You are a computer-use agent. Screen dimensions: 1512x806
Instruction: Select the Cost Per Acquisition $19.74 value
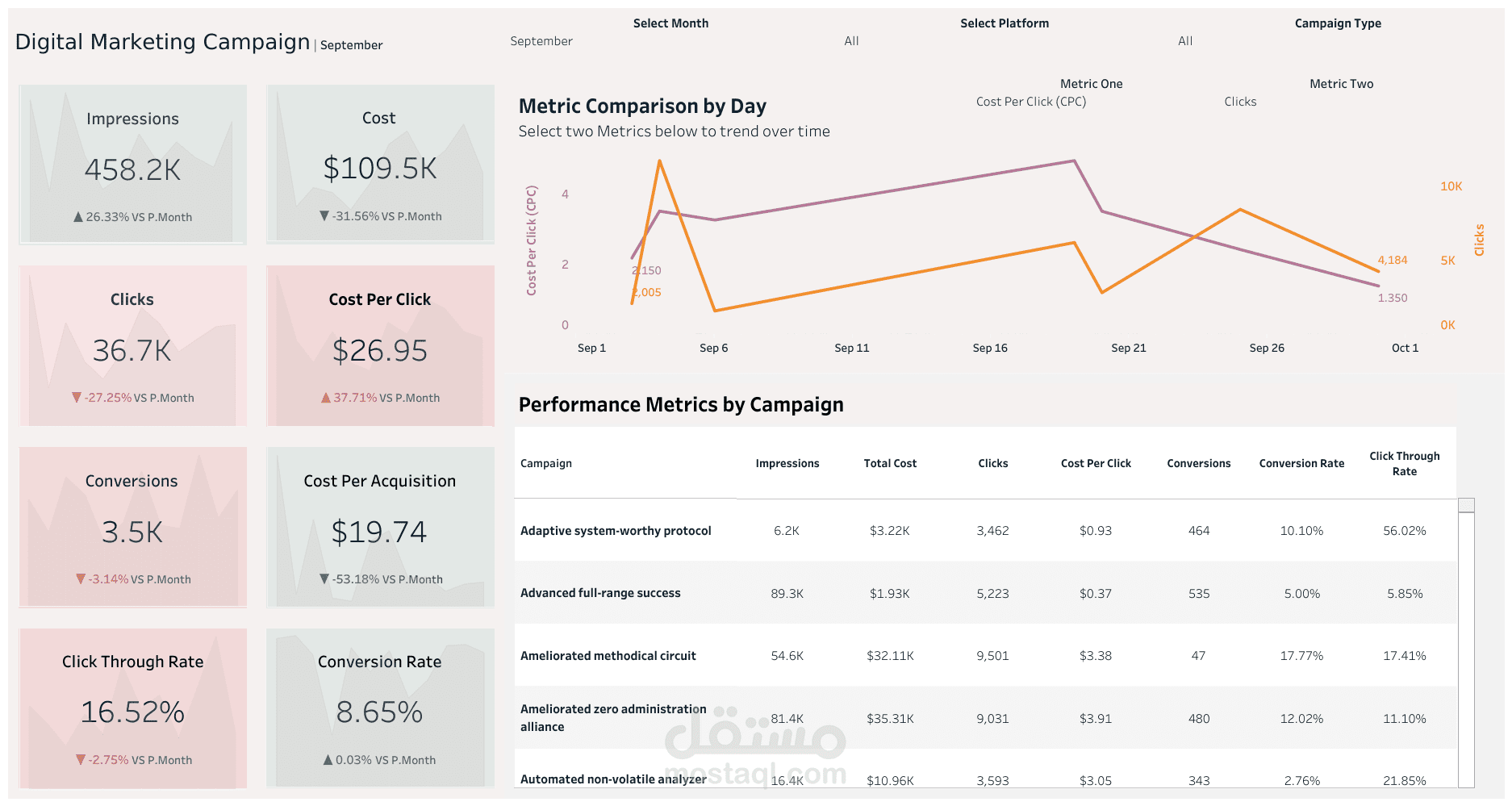pos(379,532)
